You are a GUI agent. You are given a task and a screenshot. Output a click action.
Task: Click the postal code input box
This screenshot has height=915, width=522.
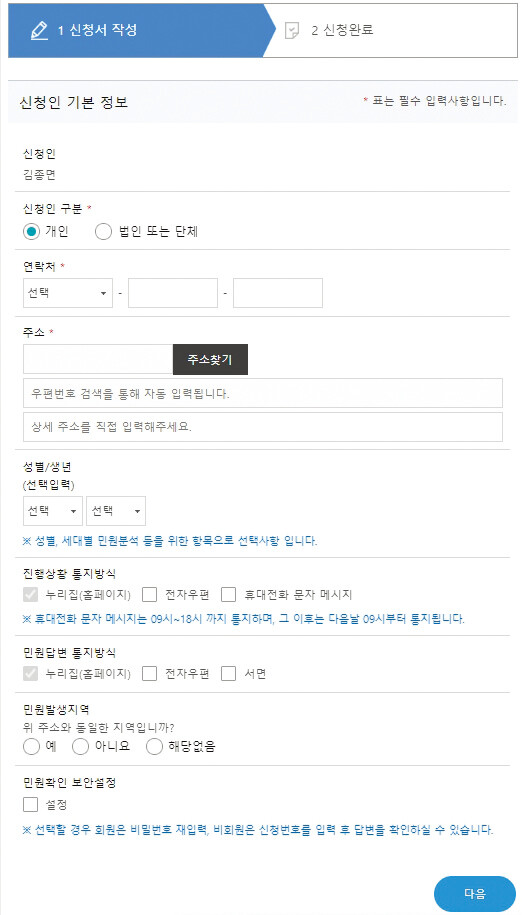[x=98, y=359]
